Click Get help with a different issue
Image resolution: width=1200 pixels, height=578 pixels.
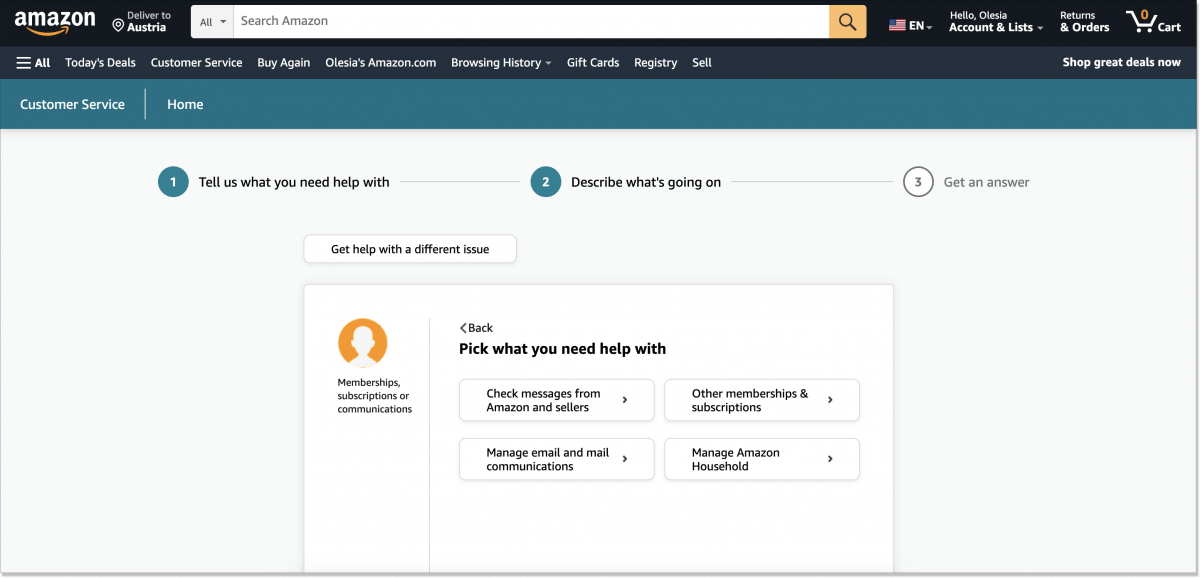click(x=410, y=249)
